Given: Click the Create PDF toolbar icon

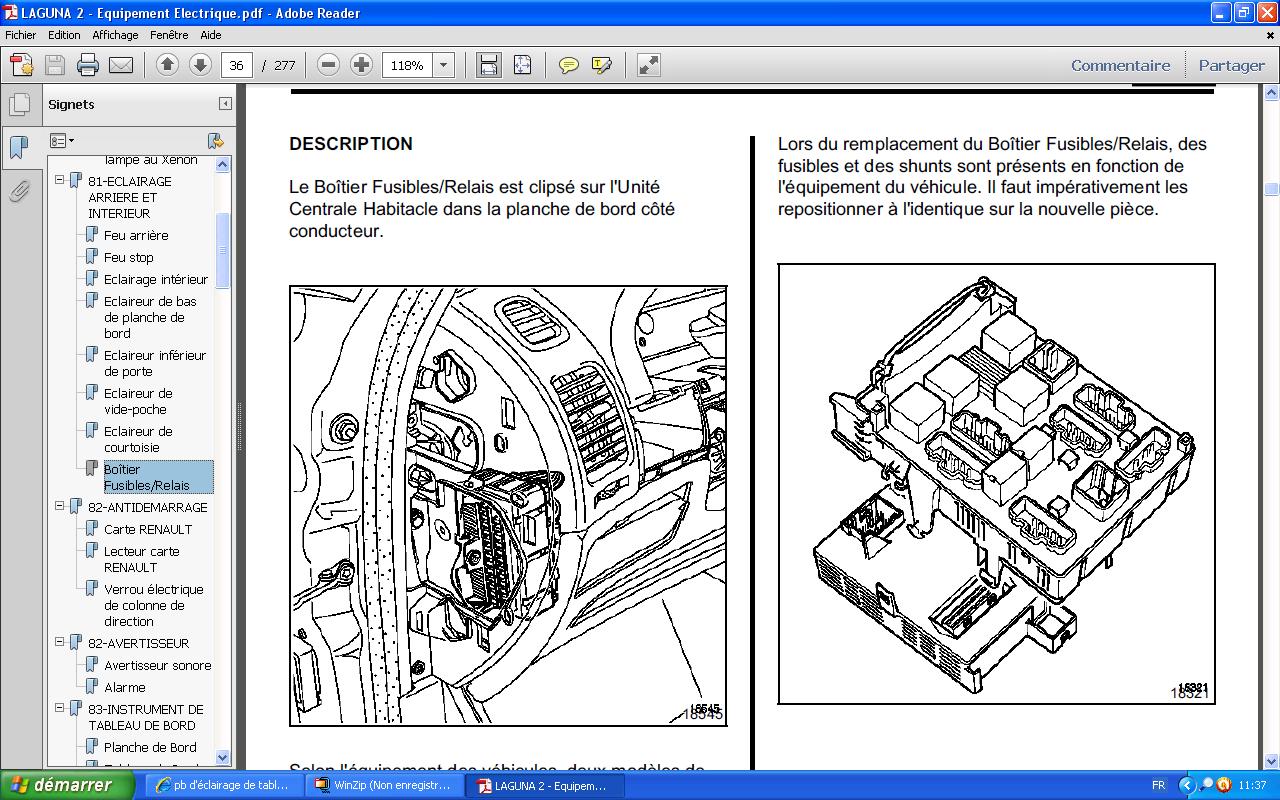Looking at the screenshot, I should coord(21,66).
